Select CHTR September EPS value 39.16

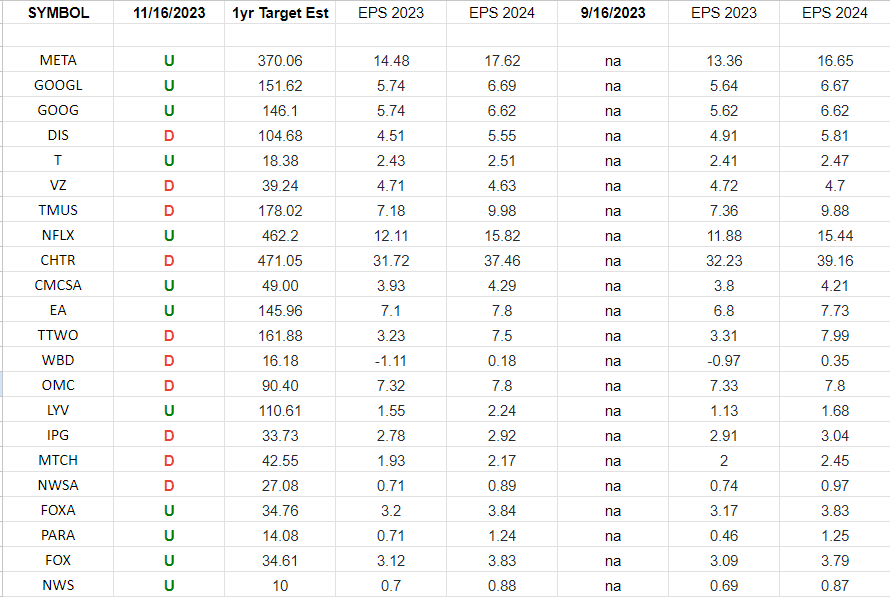[x=835, y=260]
